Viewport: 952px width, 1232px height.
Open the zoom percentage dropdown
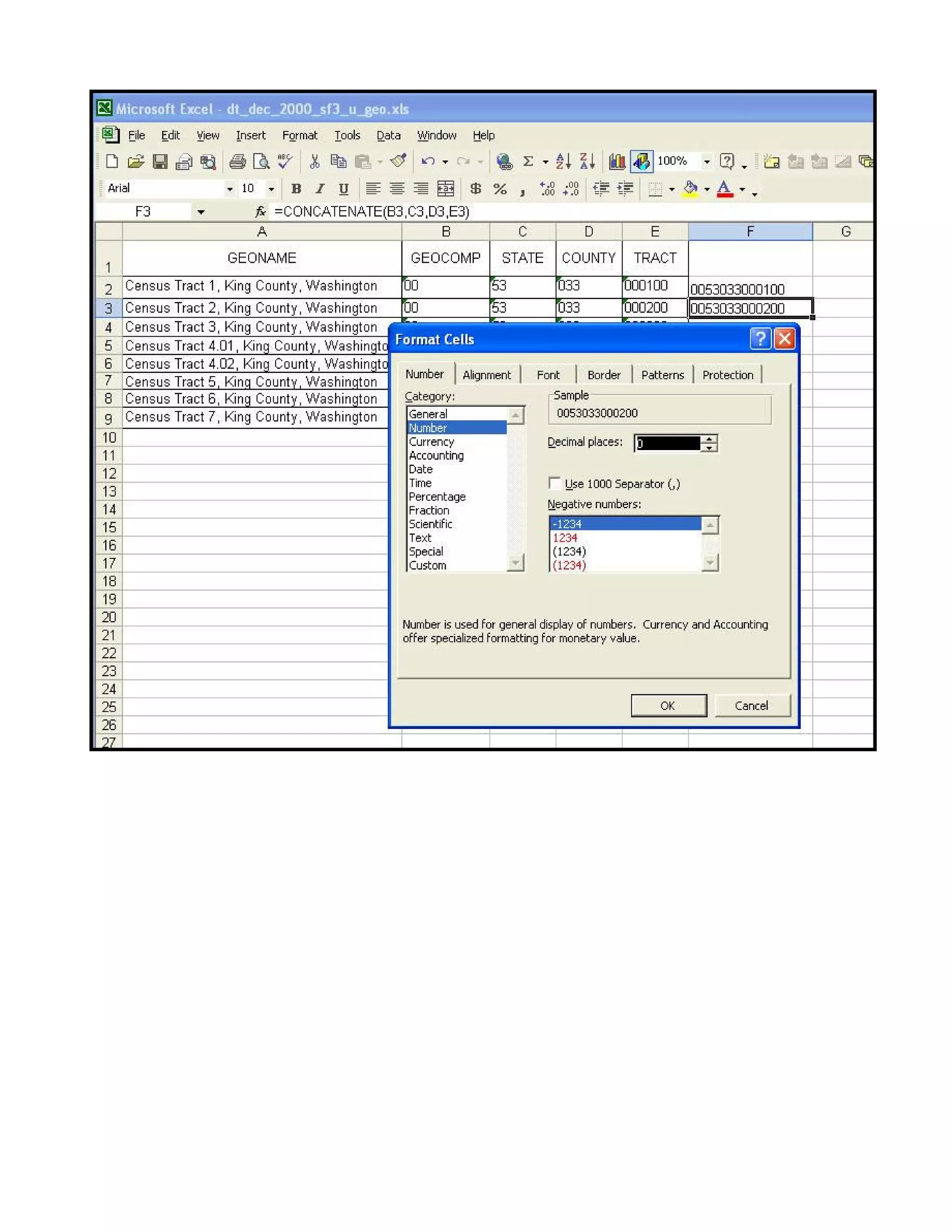tap(707, 162)
